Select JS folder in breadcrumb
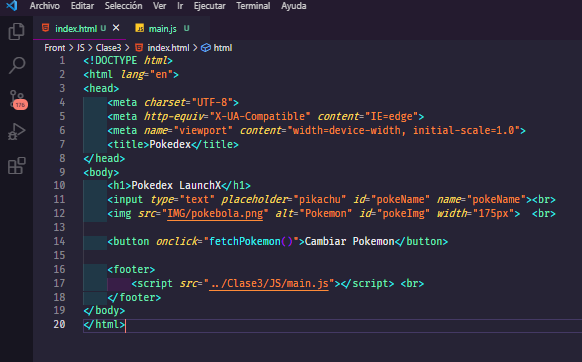 81,48
